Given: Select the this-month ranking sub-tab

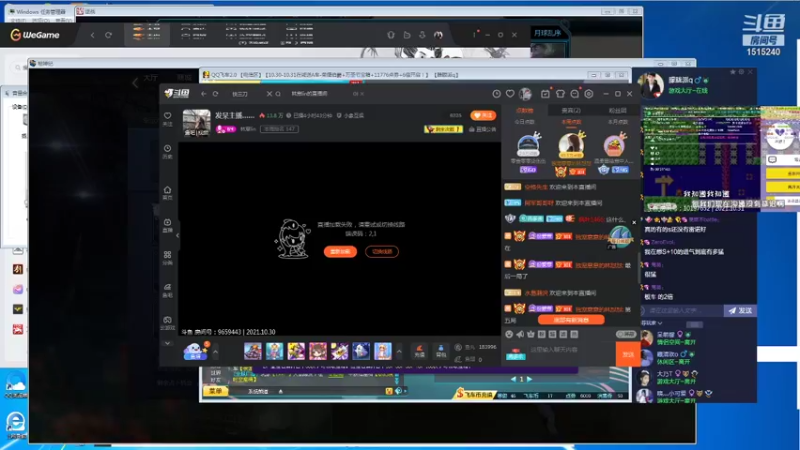Looking at the screenshot, I should point(617,122).
